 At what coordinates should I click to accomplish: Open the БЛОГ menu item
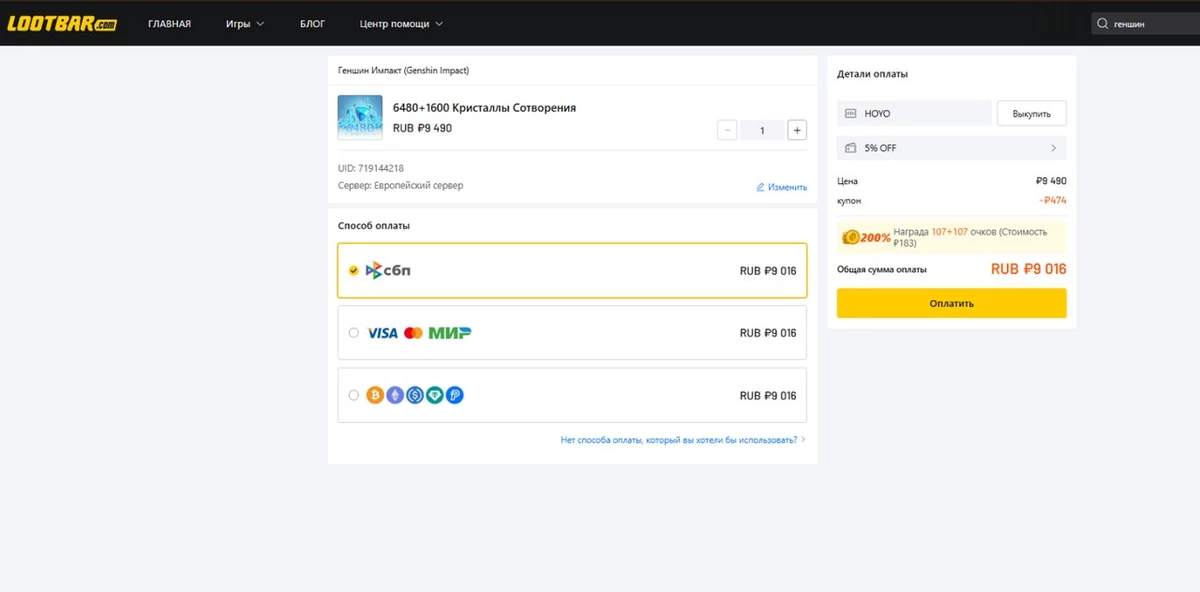click(x=313, y=23)
